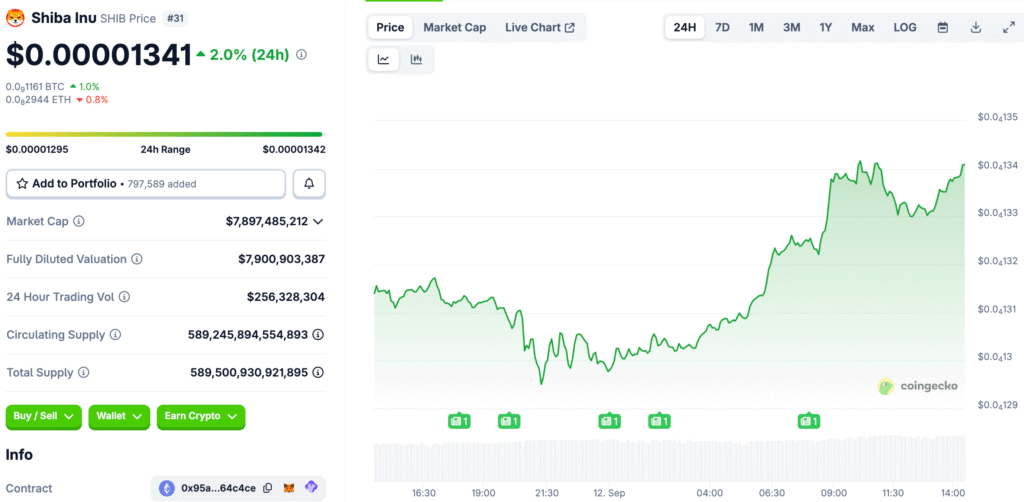Copy the contract address 0x95a...64c4ce

click(267, 488)
